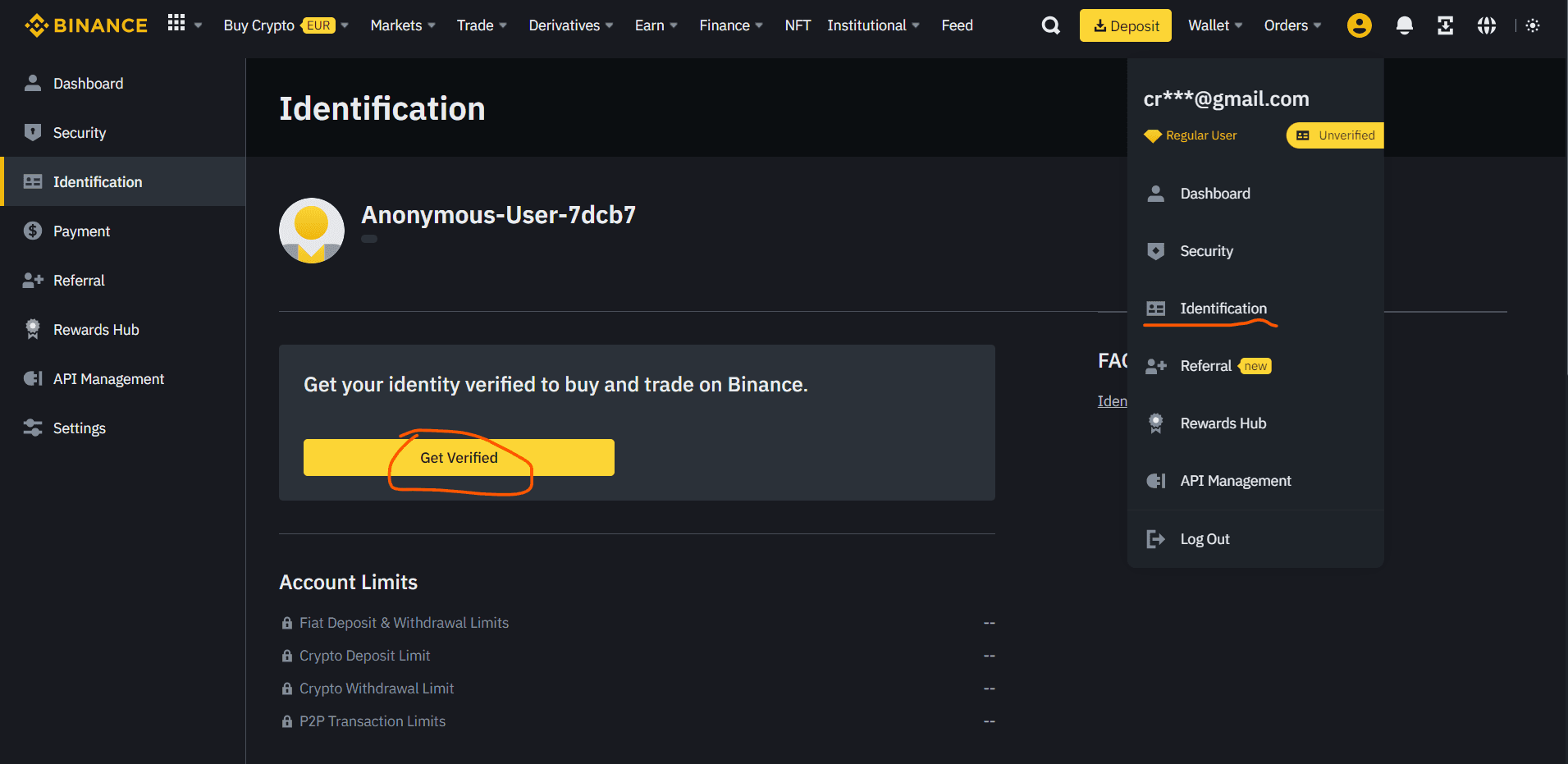Viewport: 1568px width, 764px height.
Task: Click the Get Verified button
Action: 459,457
